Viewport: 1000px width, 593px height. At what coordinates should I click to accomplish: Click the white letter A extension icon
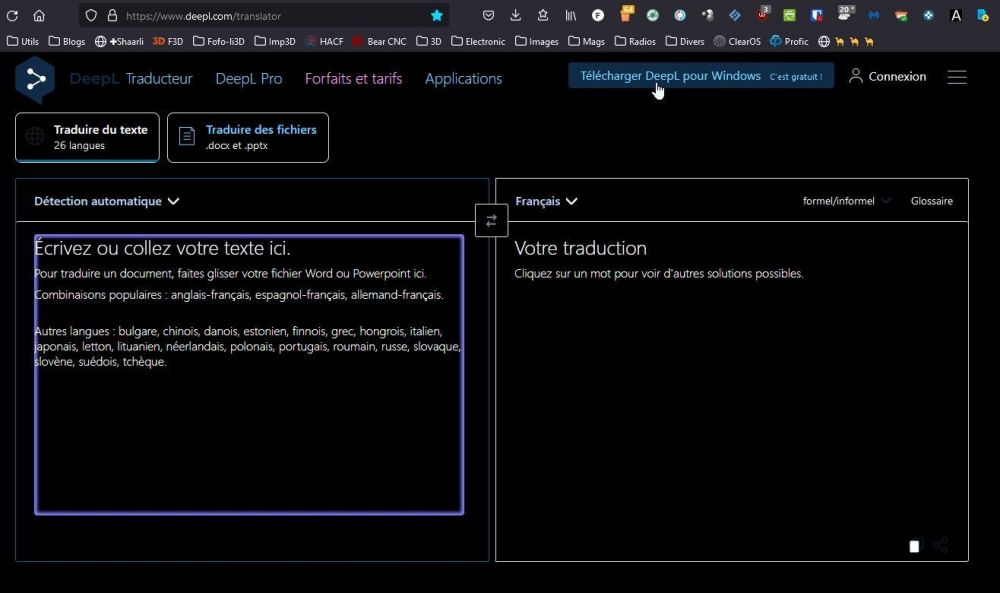point(956,15)
